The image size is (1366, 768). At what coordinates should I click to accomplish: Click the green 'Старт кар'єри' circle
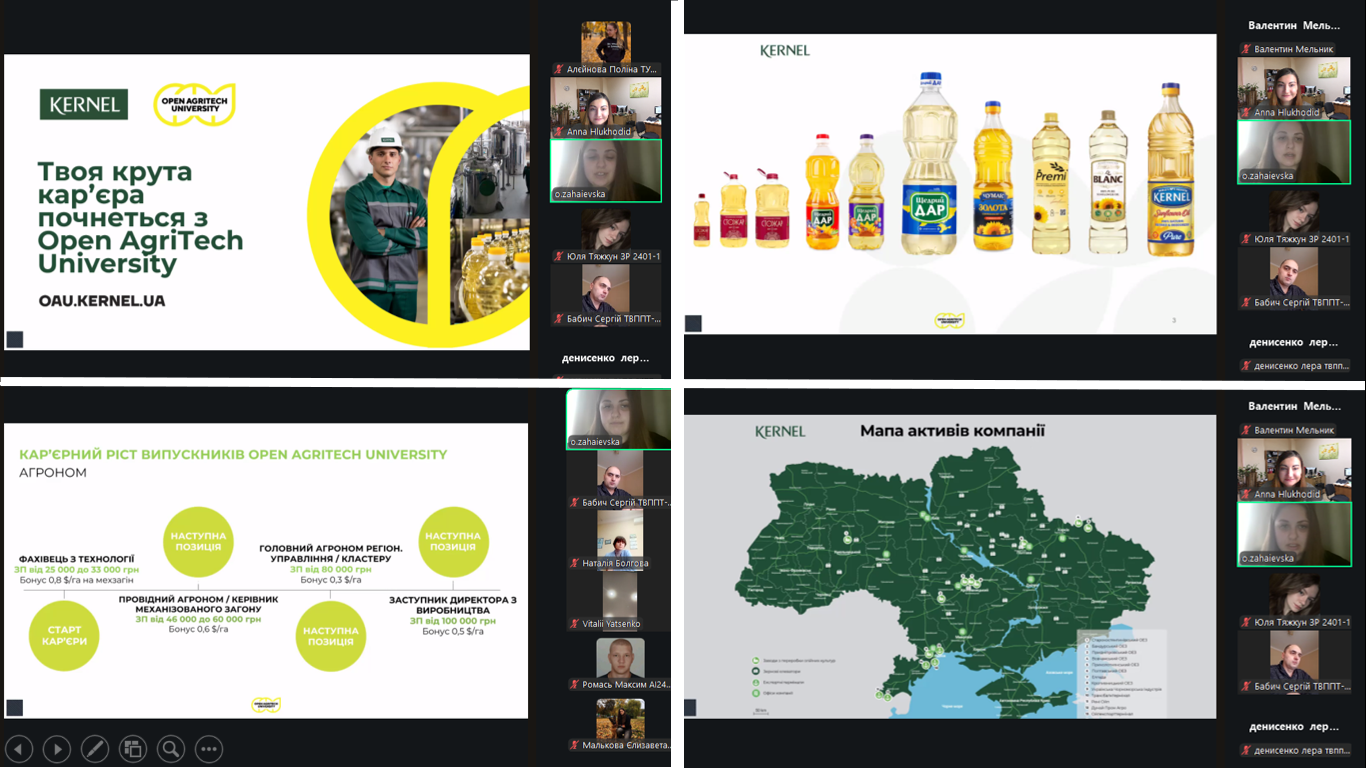coord(65,636)
